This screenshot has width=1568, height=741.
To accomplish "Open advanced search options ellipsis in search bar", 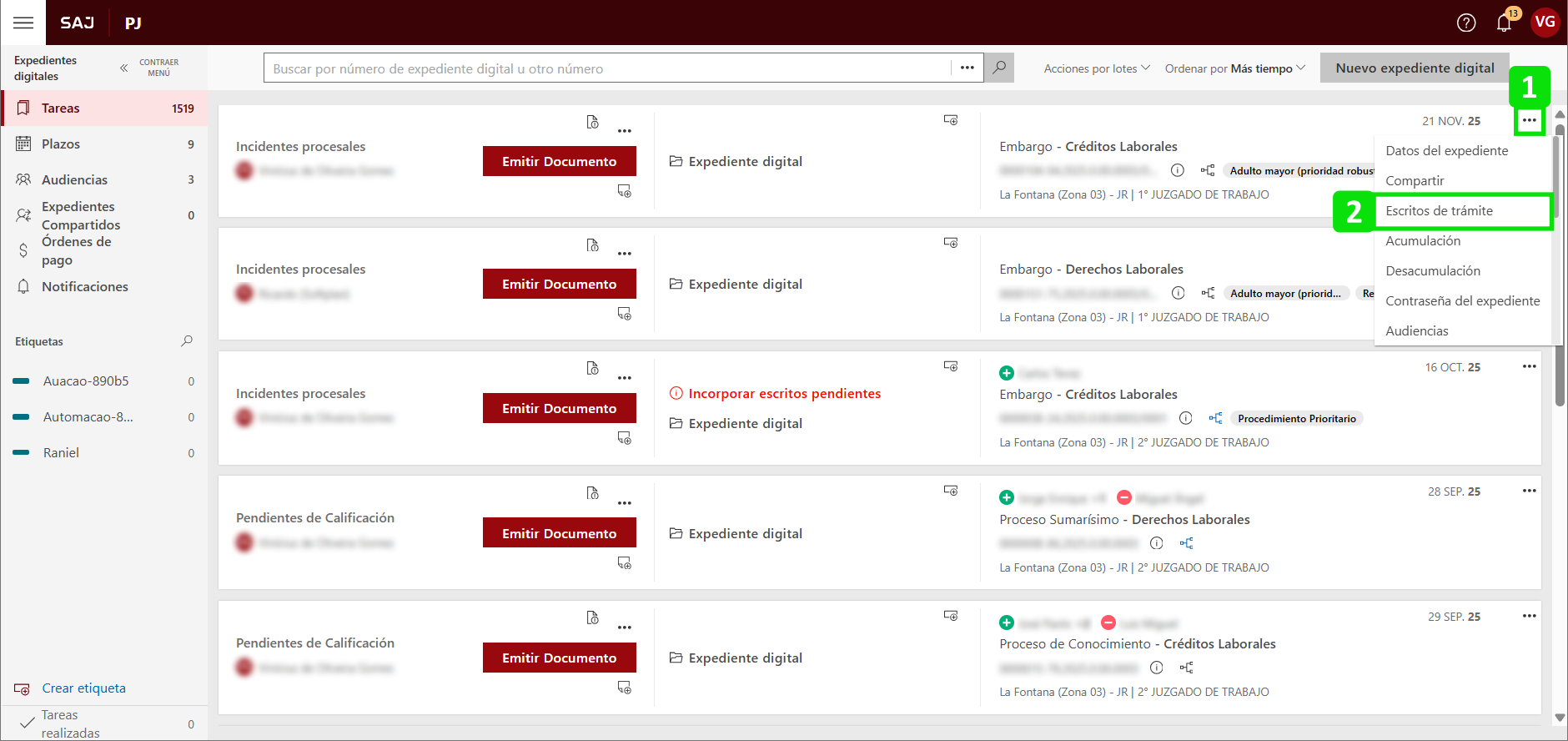I will 967,68.
